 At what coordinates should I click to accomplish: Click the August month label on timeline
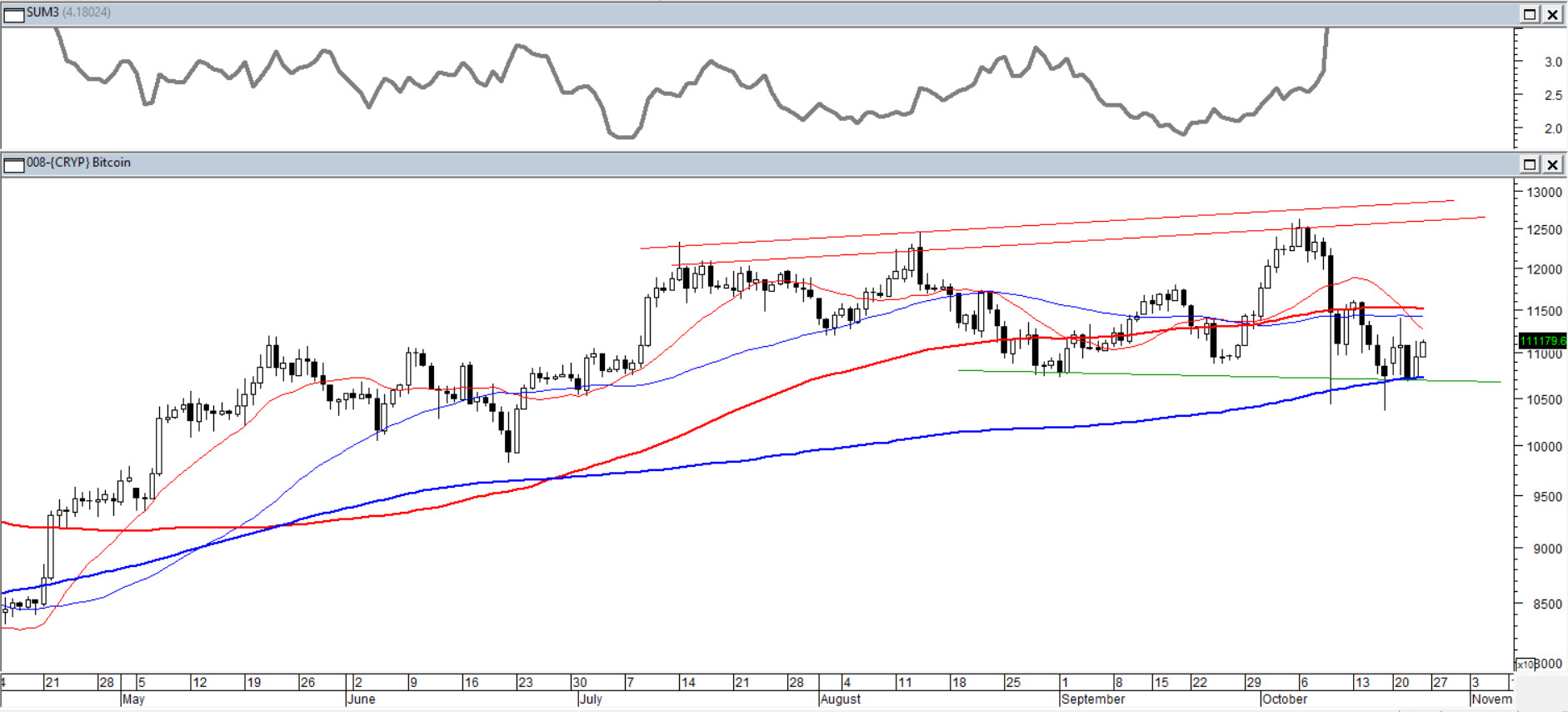point(840,699)
